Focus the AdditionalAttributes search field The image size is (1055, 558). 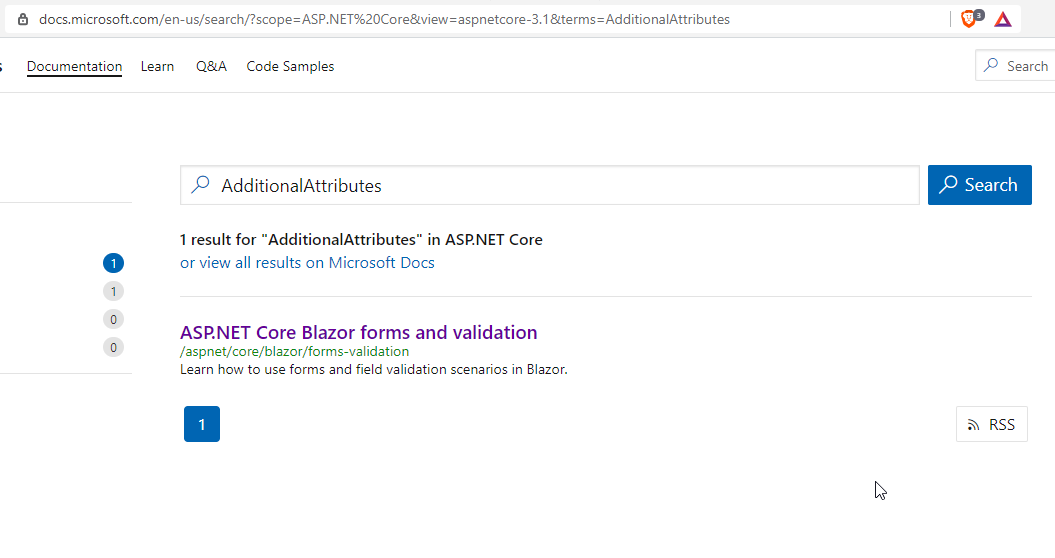549,185
